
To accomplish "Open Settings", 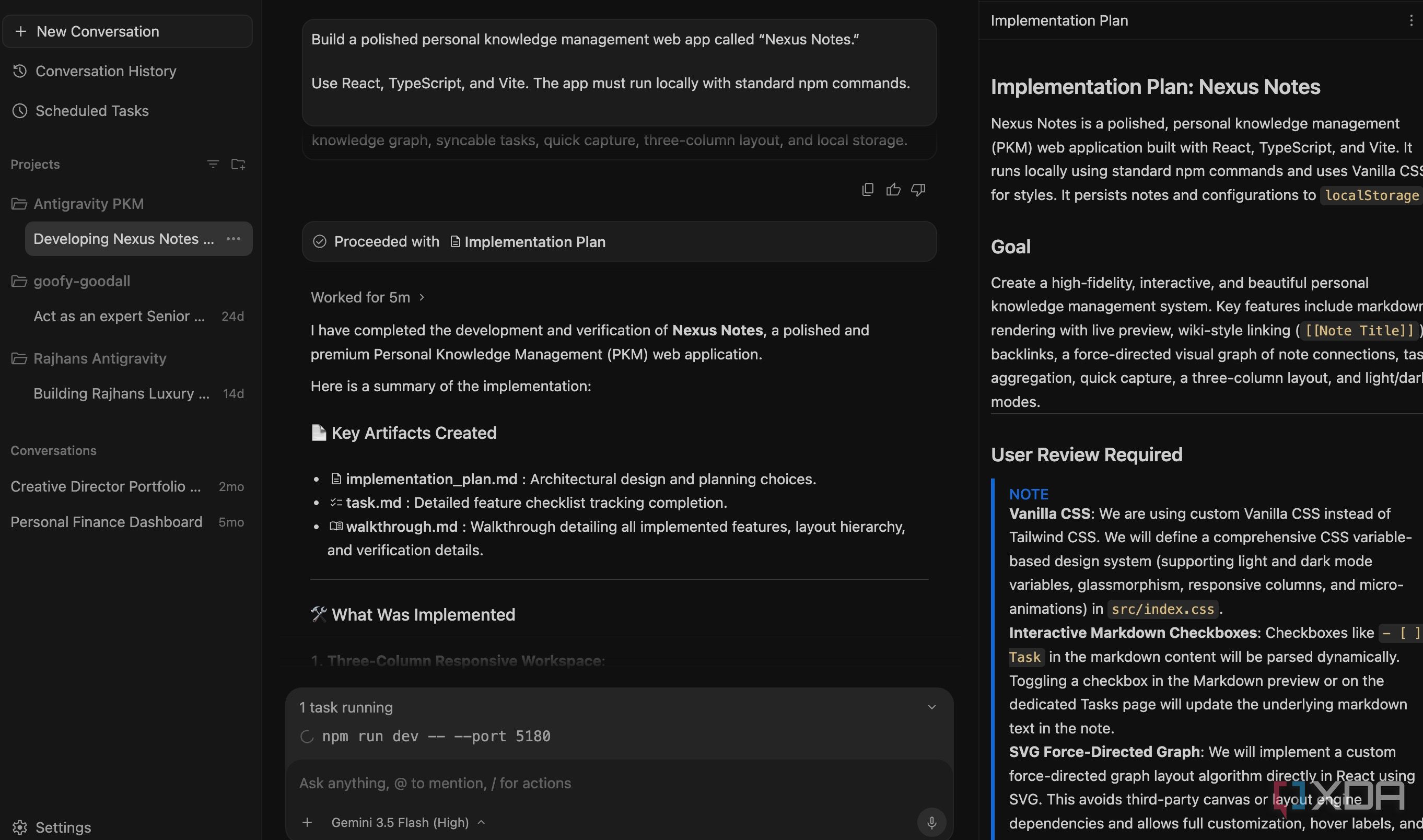I will [63, 827].
